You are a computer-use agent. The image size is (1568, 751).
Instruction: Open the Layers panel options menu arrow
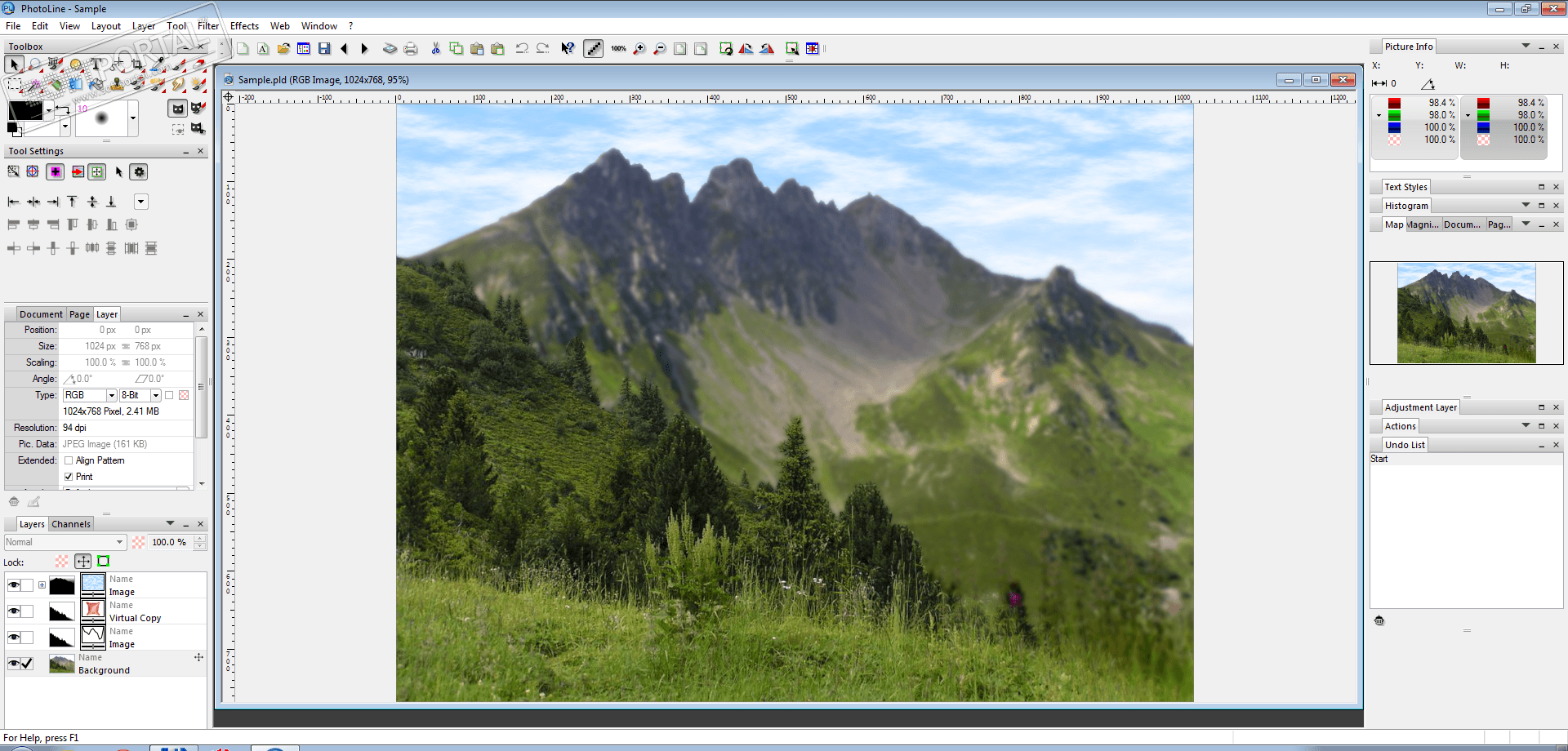[170, 523]
